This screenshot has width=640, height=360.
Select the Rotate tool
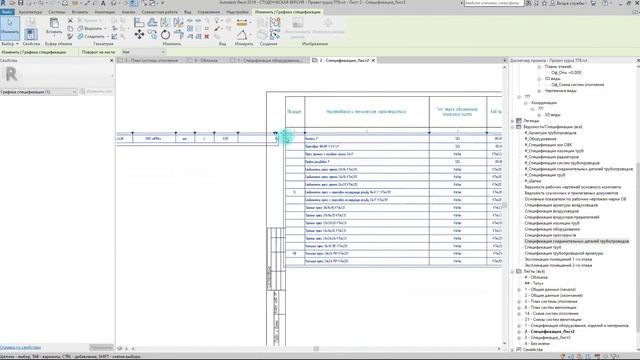coord(165,35)
